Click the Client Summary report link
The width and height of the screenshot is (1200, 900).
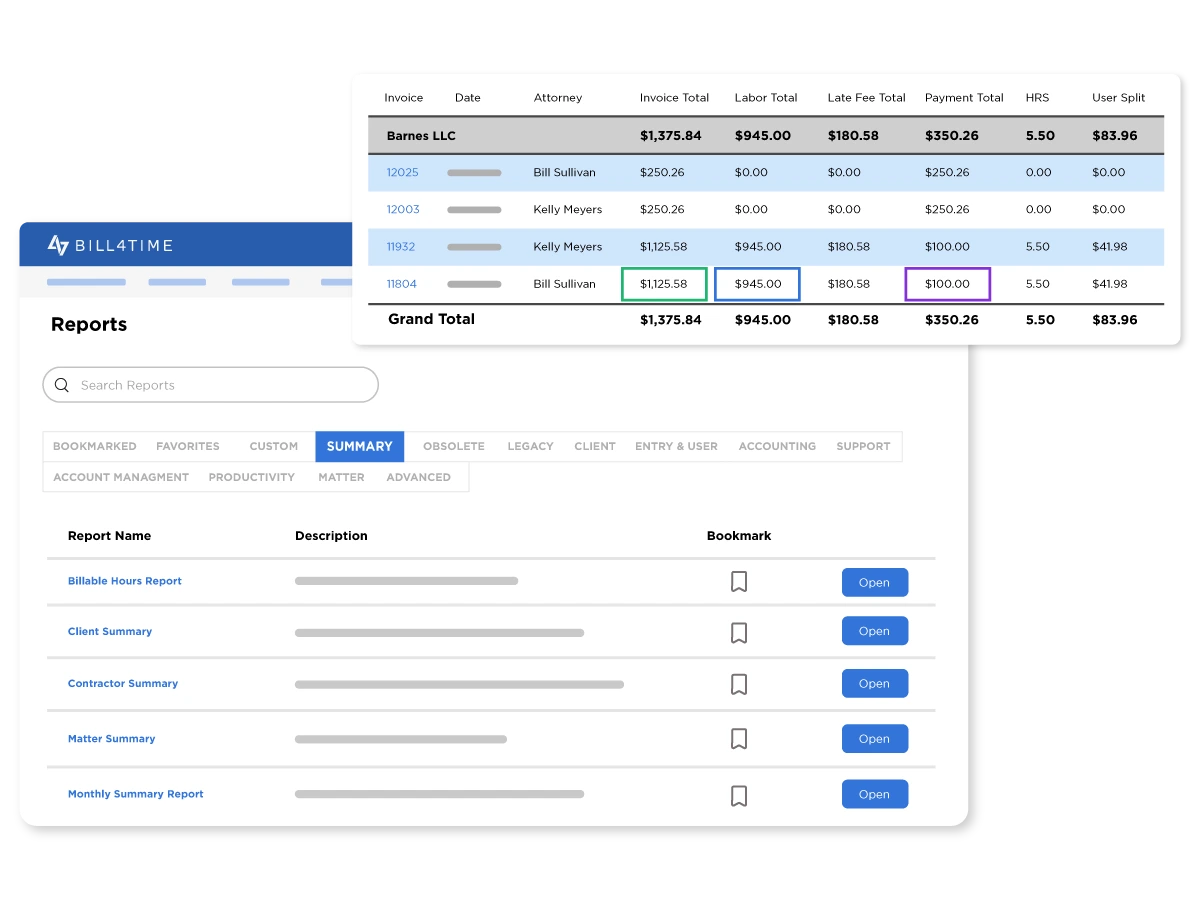pos(110,632)
